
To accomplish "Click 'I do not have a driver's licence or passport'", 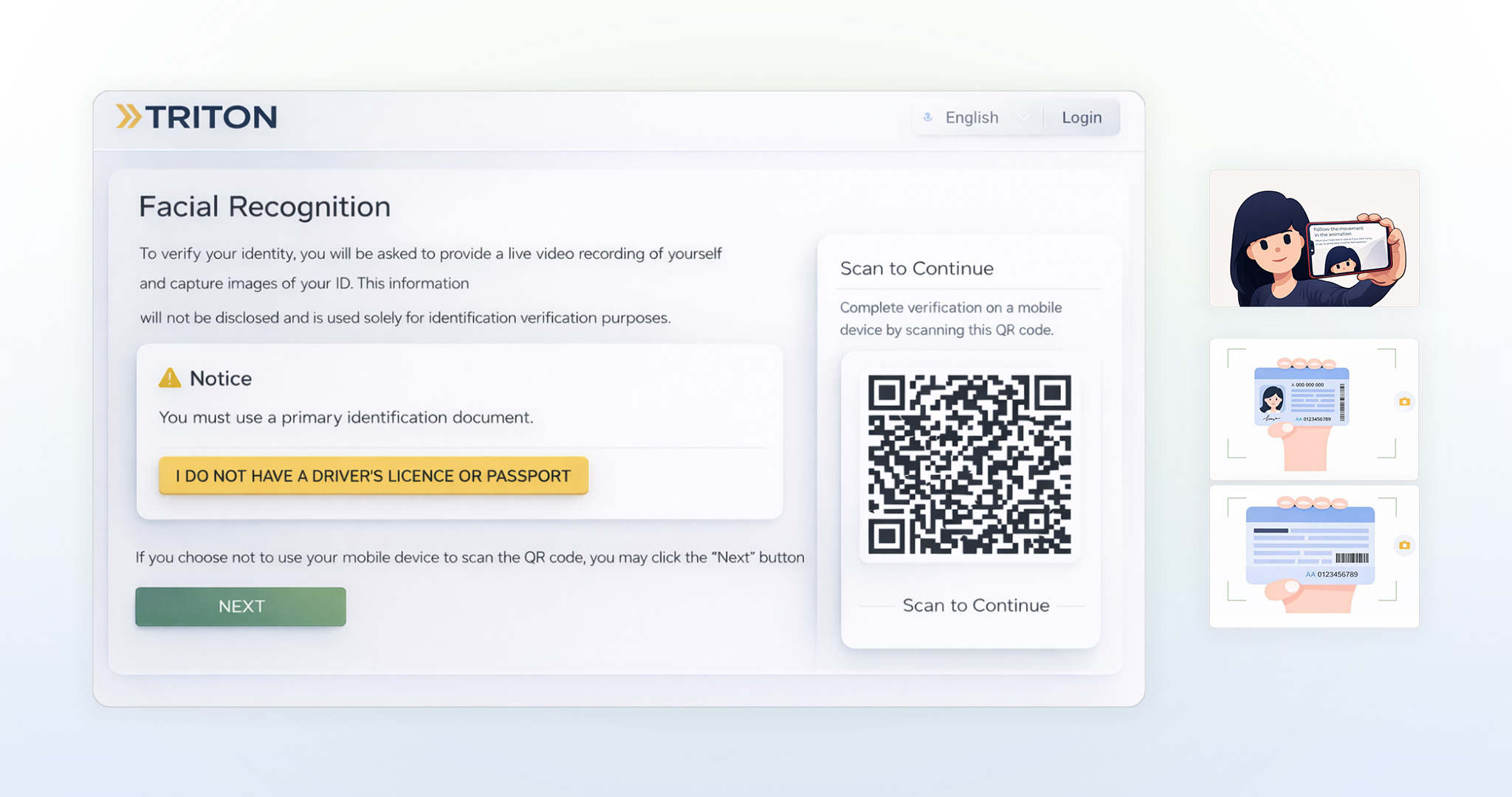I will 374,476.
